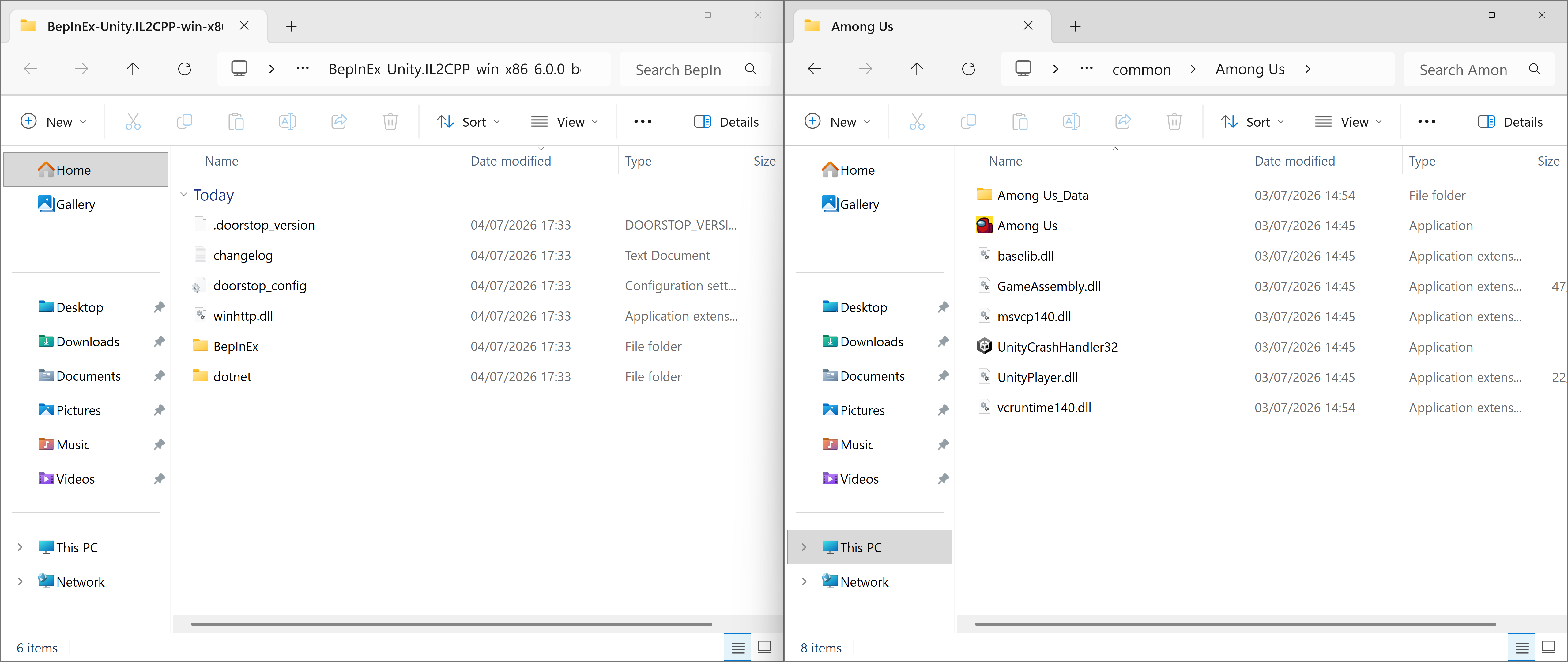Sort by Type column in Among Us window
Image resolution: width=1568 pixels, height=662 pixels.
(1422, 161)
